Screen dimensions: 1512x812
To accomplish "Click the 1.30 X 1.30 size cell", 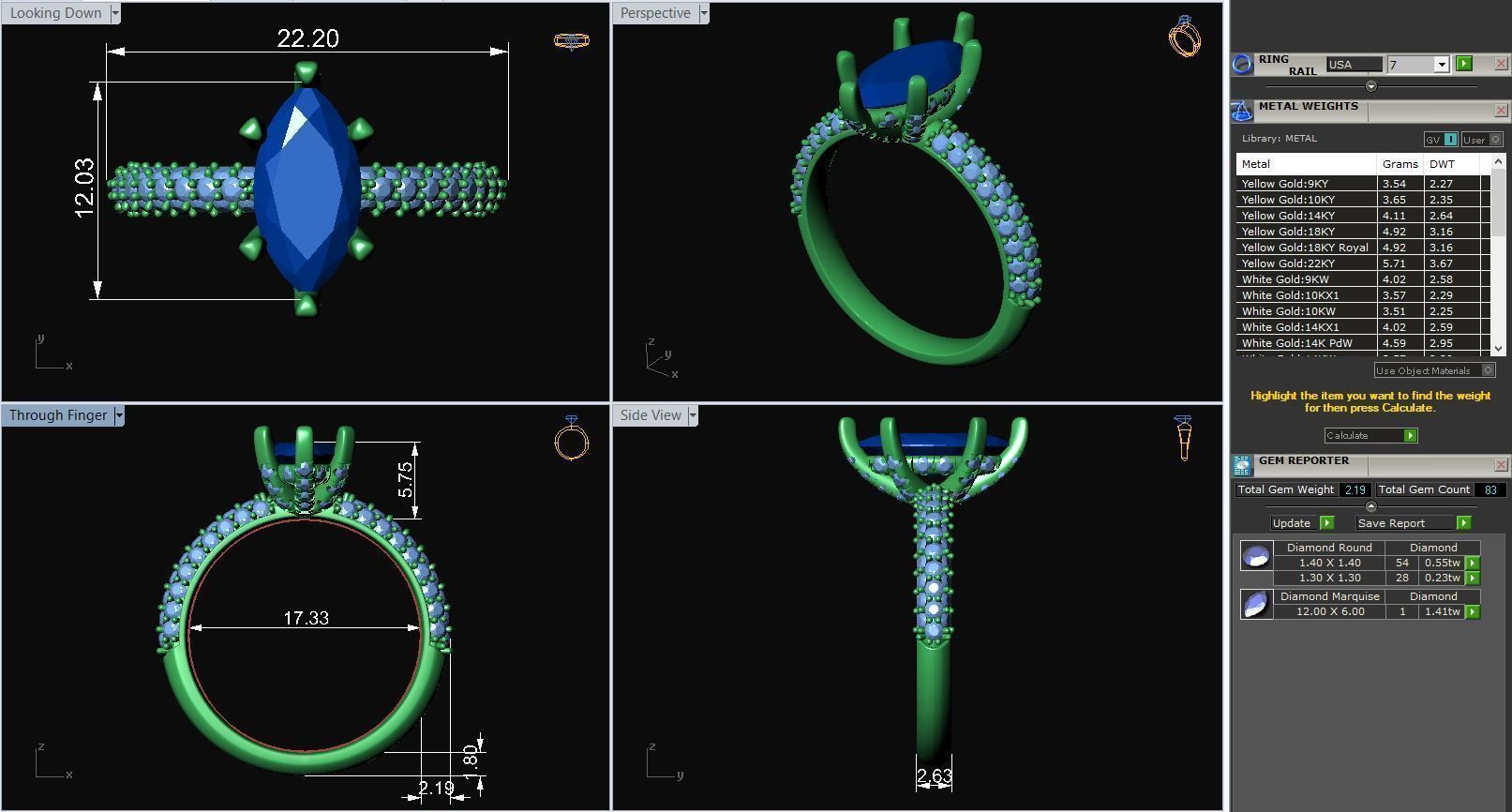I will (x=1329, y=578).
